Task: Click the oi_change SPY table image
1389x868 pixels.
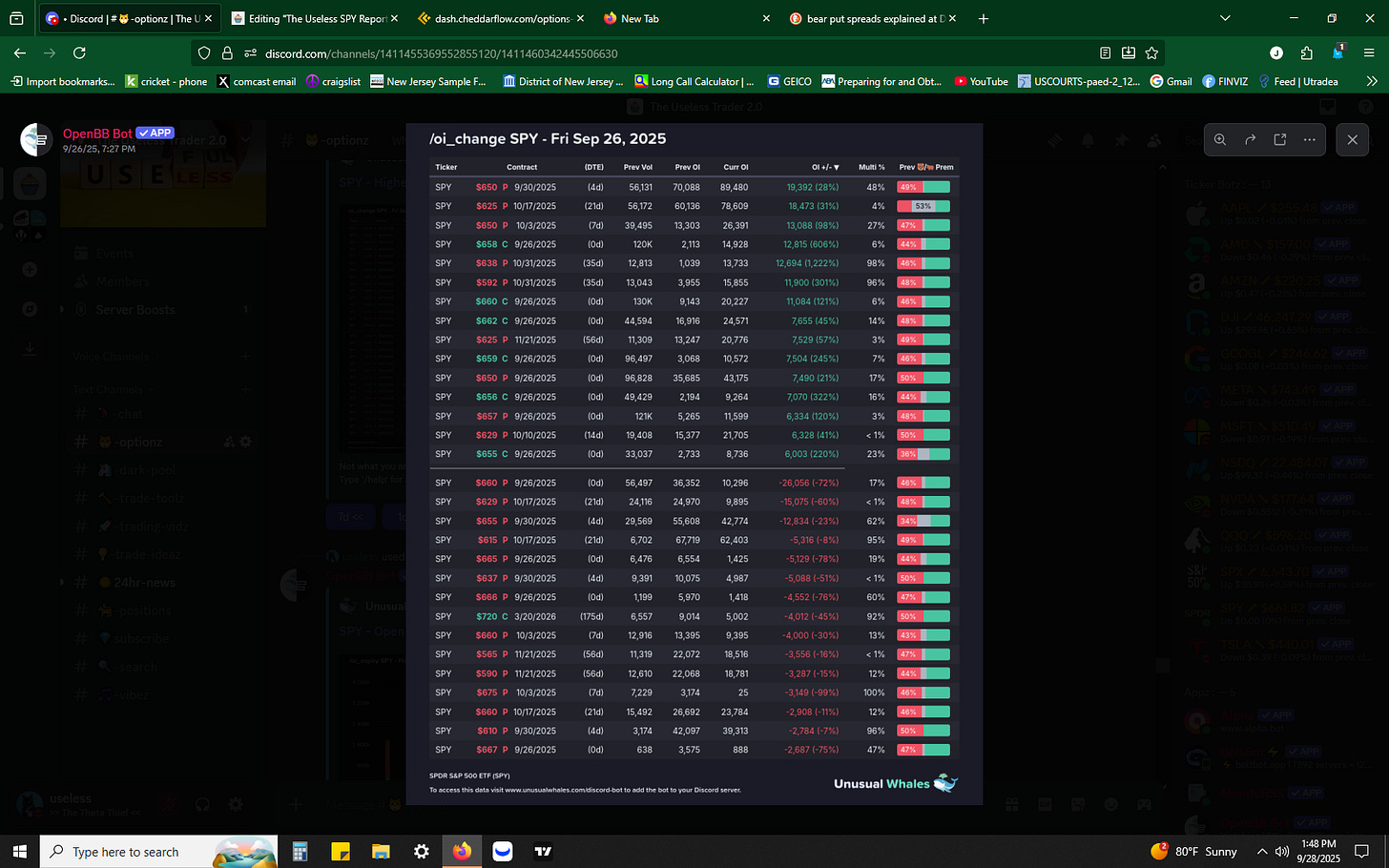Action: tap(694, 464)
